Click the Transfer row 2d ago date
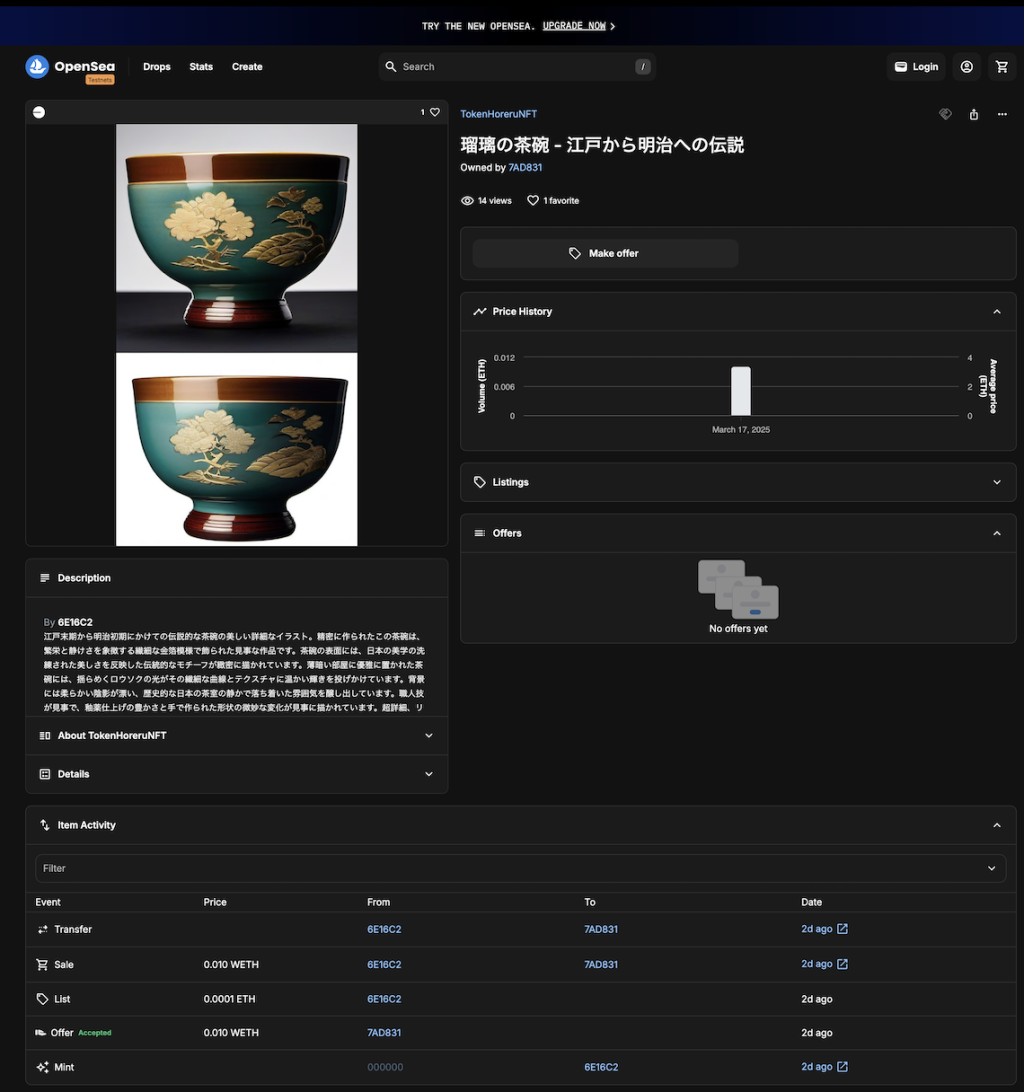Screen dimensions: 1024x1092 click(x=816, y=929)
